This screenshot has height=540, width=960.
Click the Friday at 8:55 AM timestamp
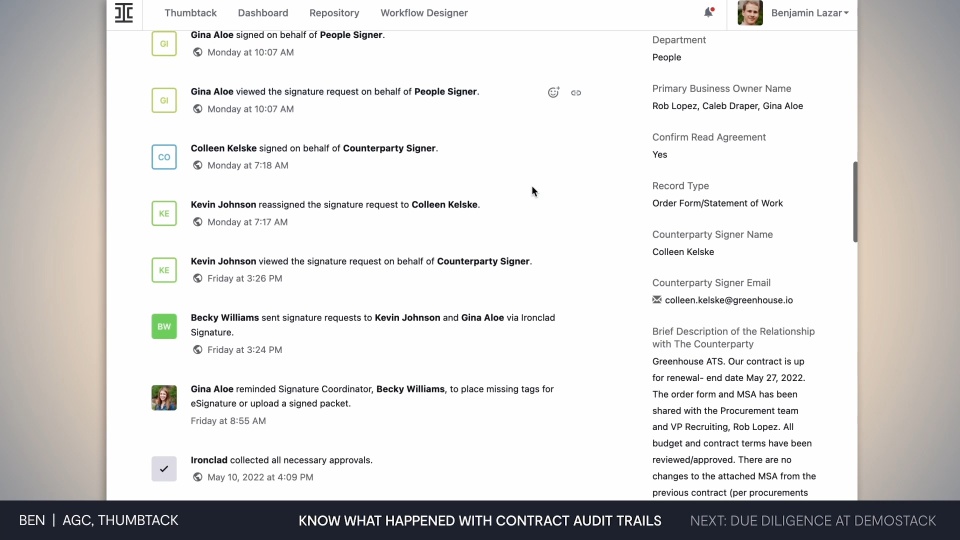tap(228, 421)
